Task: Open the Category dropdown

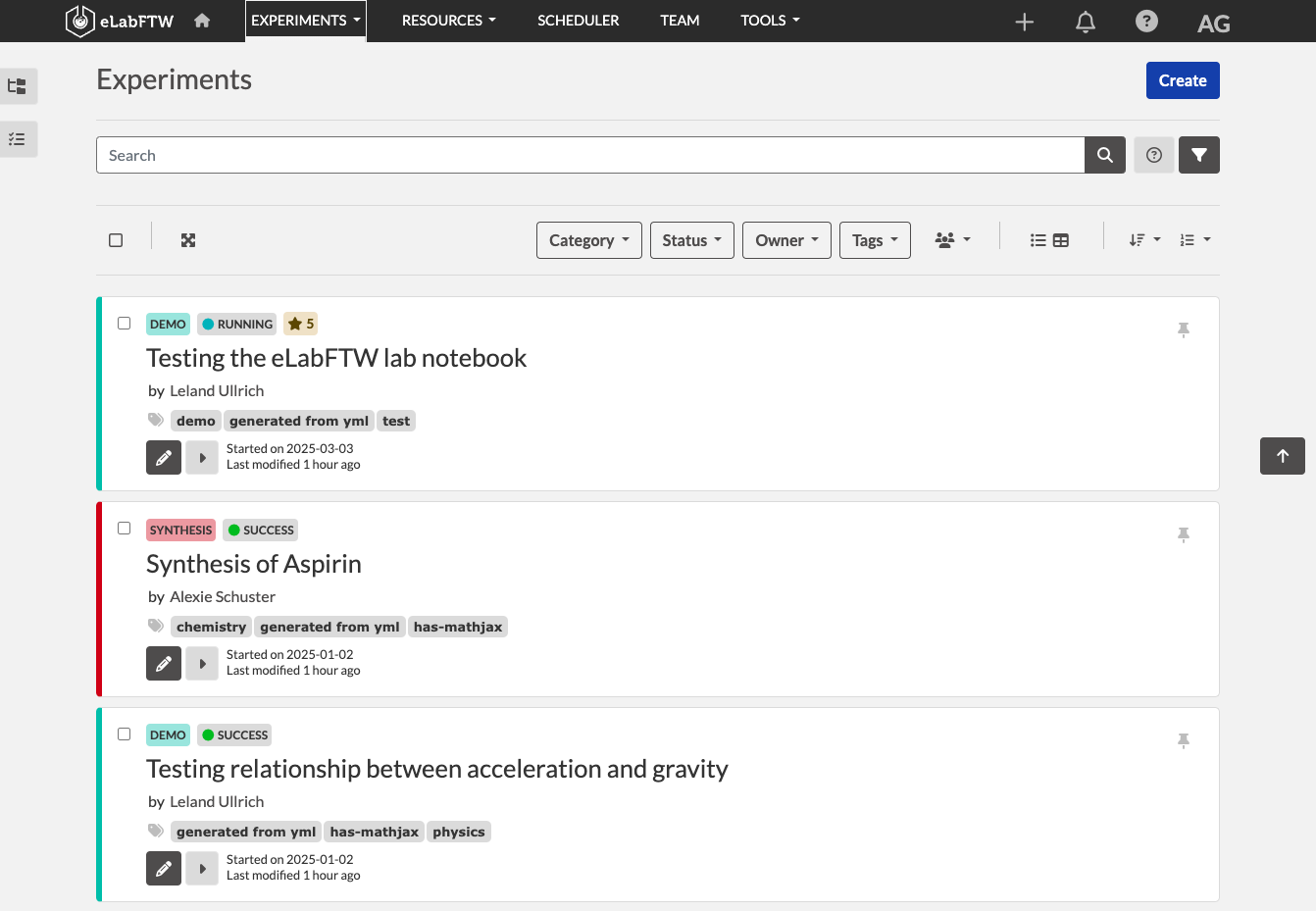Action: pyautogui.click(x=589, y=240)
